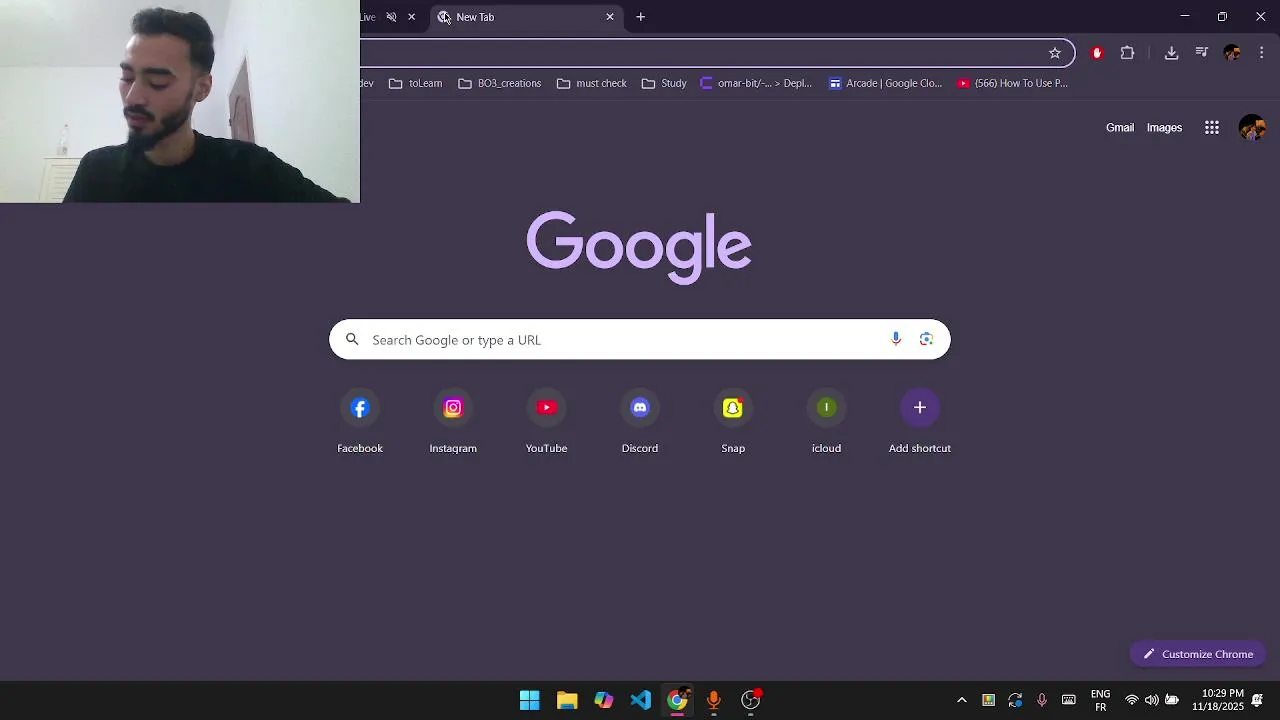The image size is (1280, 720).
Task: Click the Customize Chrome button
Action: click(1198, 654)
